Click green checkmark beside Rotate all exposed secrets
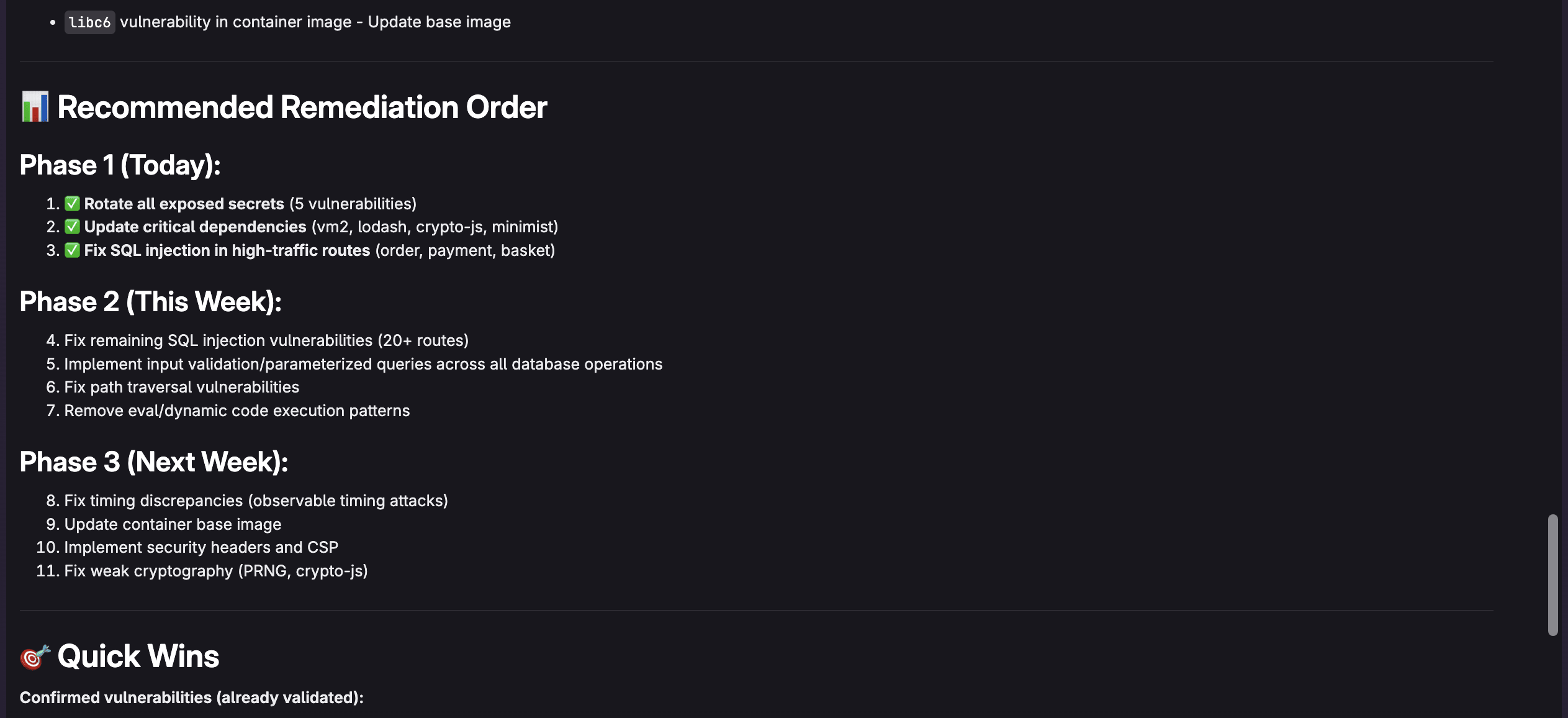Image resolution: width=1568 pixels, height=718 pixels. pyautogui.click(x=73, y=204)
